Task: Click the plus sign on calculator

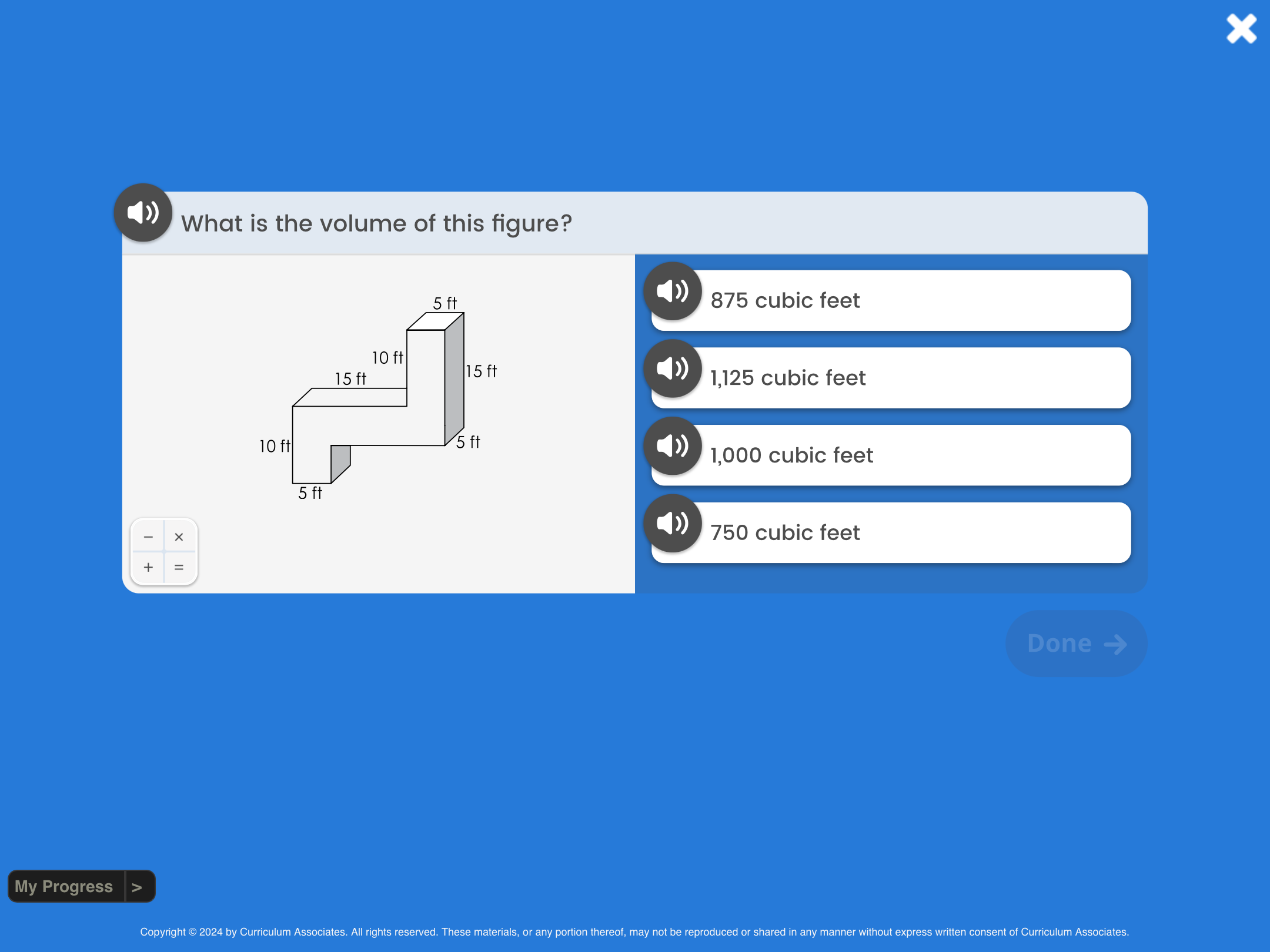Action: (148, 567)
